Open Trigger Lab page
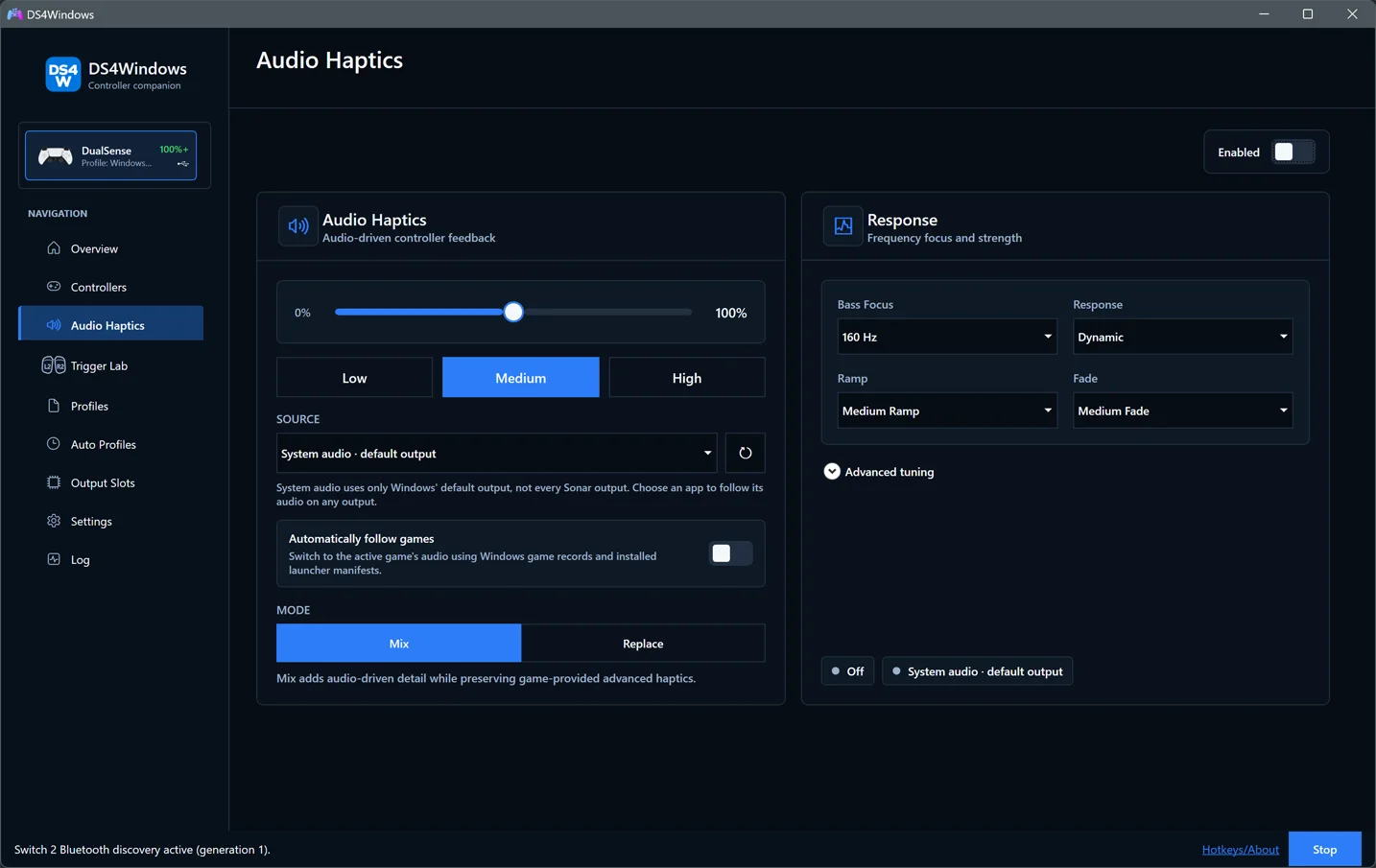Viewport: 1376px width, 868px height. click(110, 365)
